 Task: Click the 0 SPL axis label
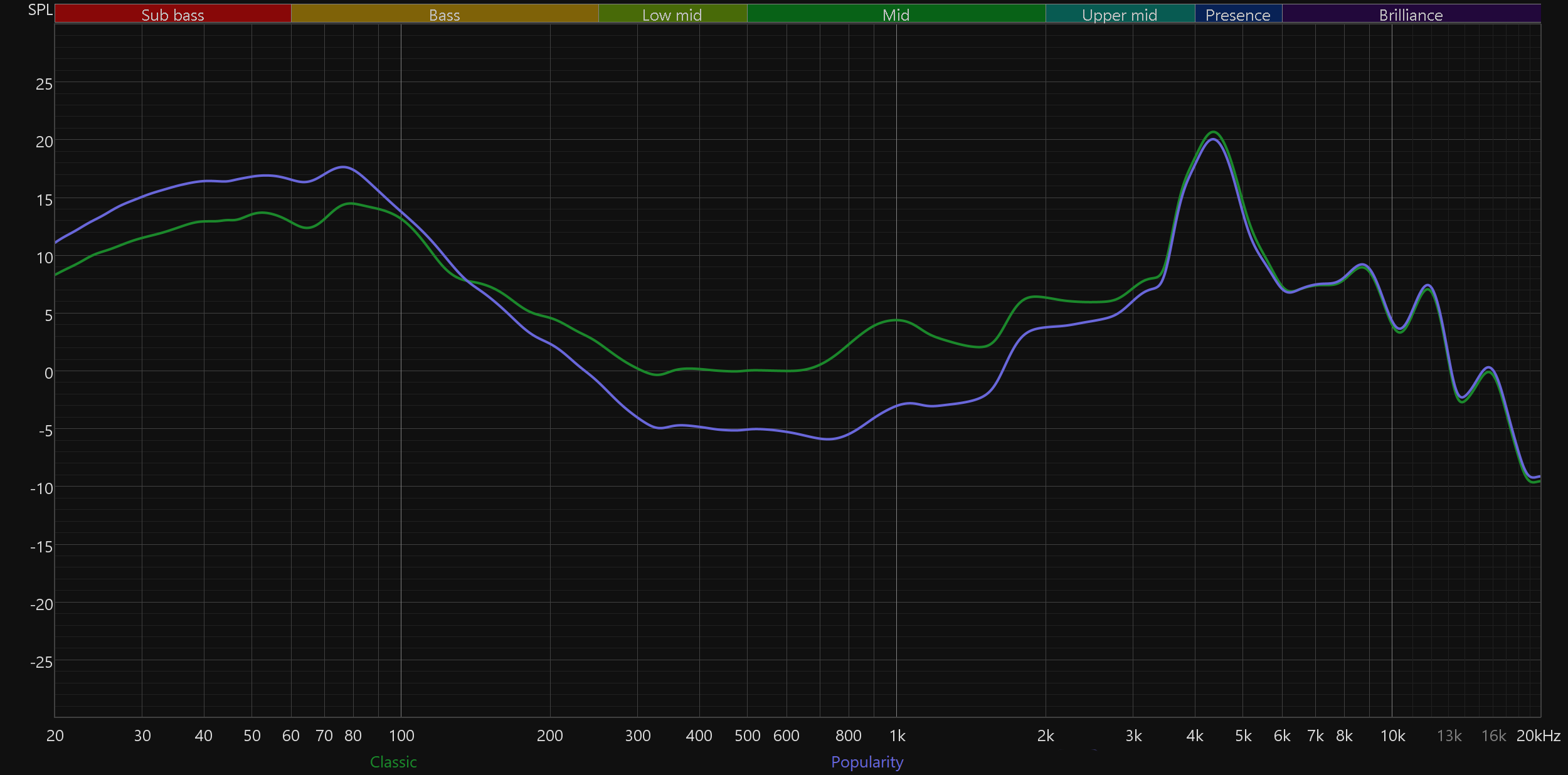coord(48,373)
